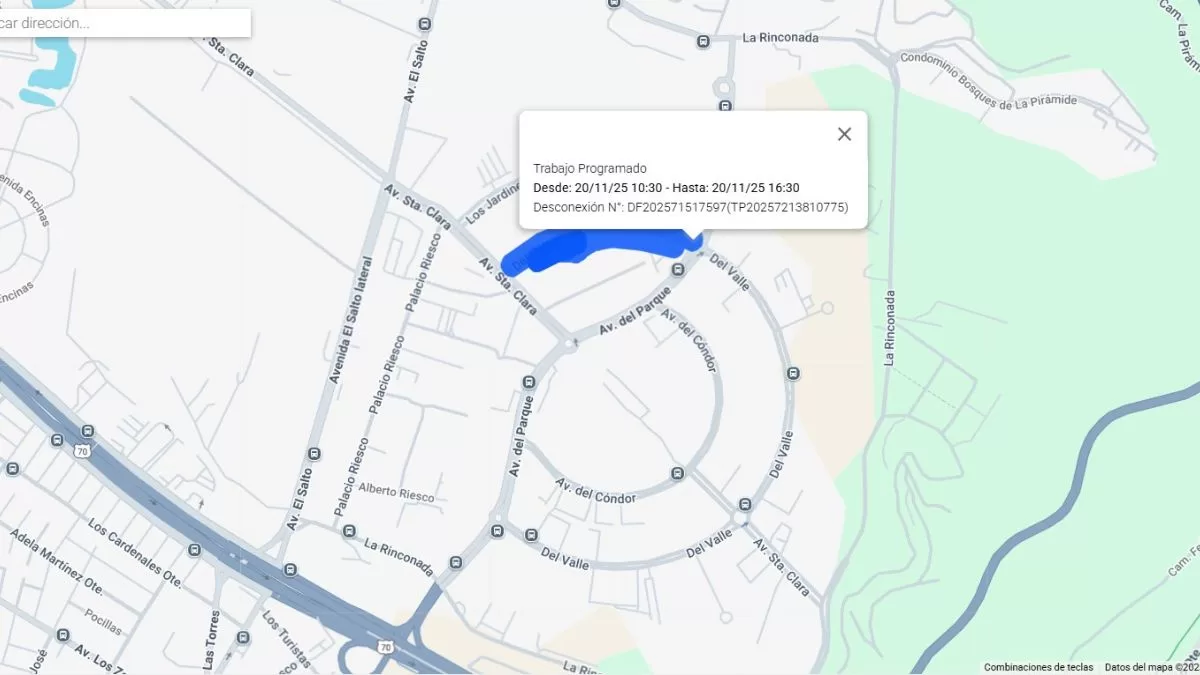Click bus stop at right end of blue zone
1200x675 pixels.
point(678,268)
